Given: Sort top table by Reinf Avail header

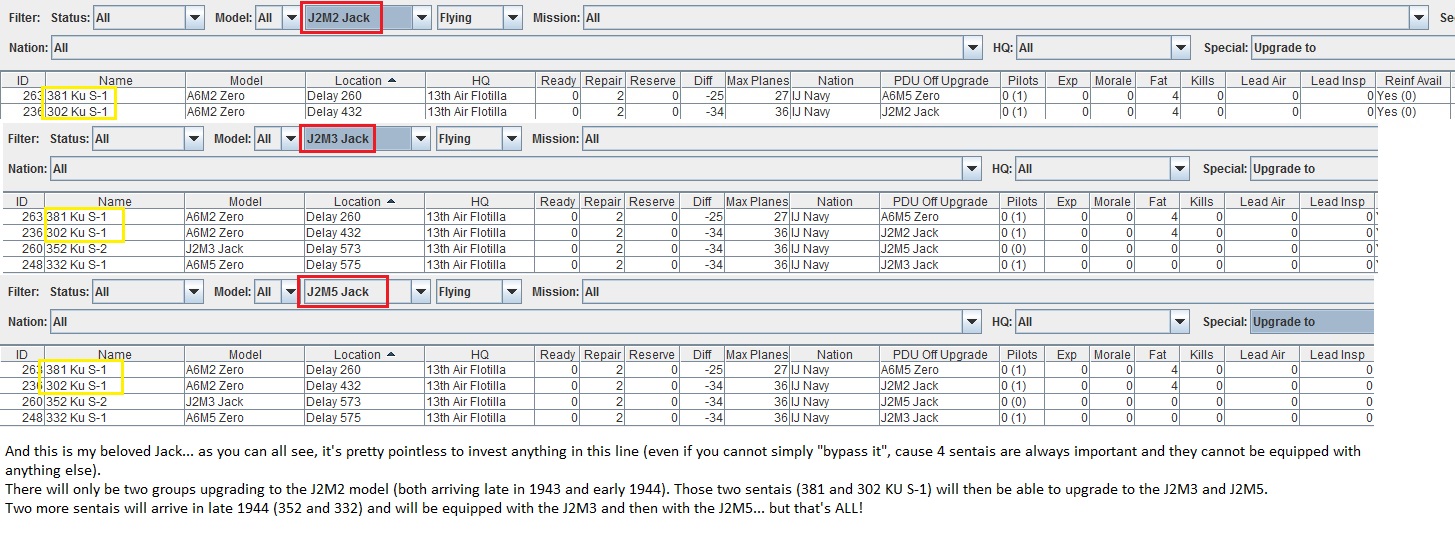Looking at the screenshot, I should click(x=1413, y=80).
